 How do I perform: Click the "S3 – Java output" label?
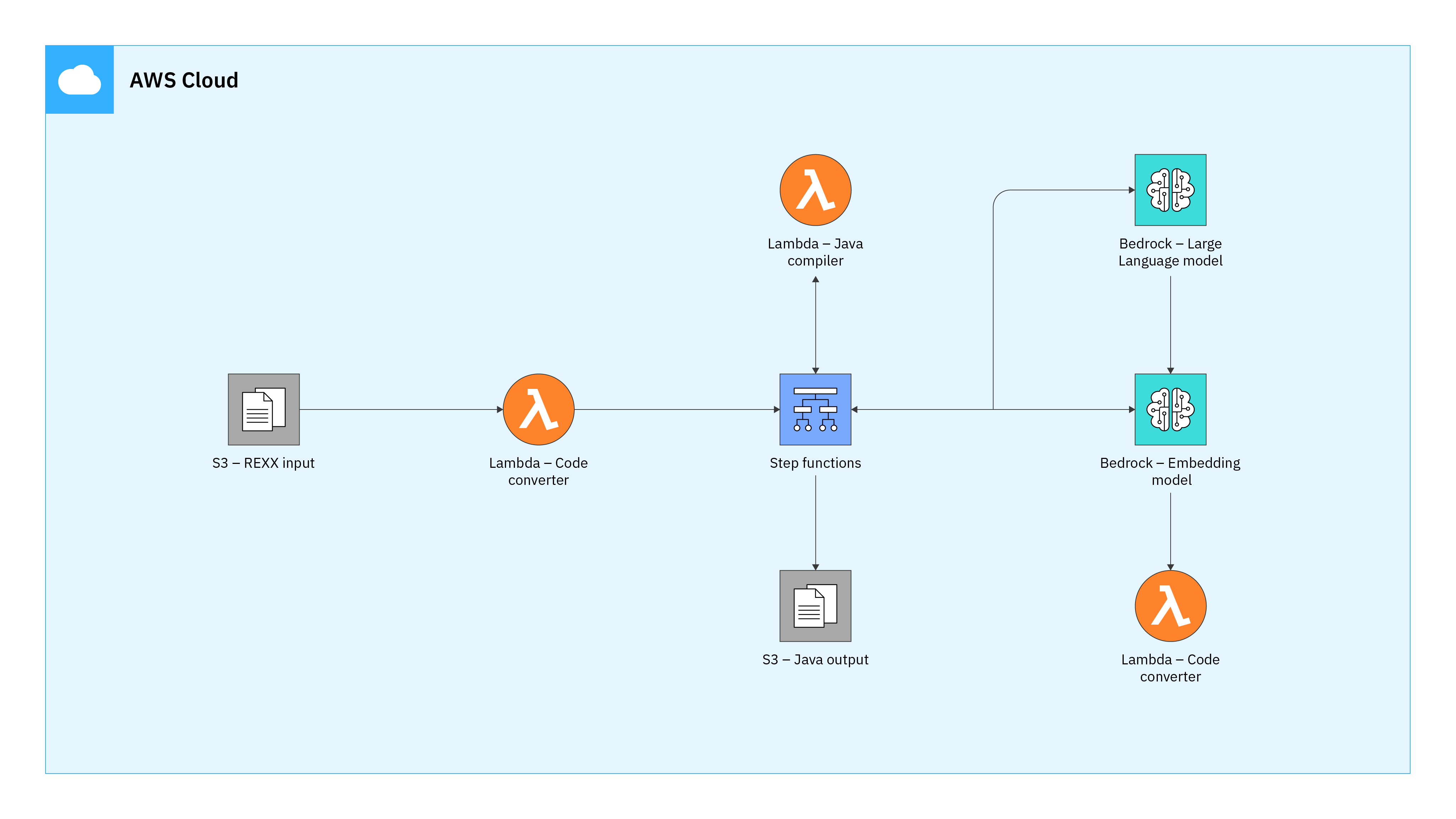(x=815, y=660)
